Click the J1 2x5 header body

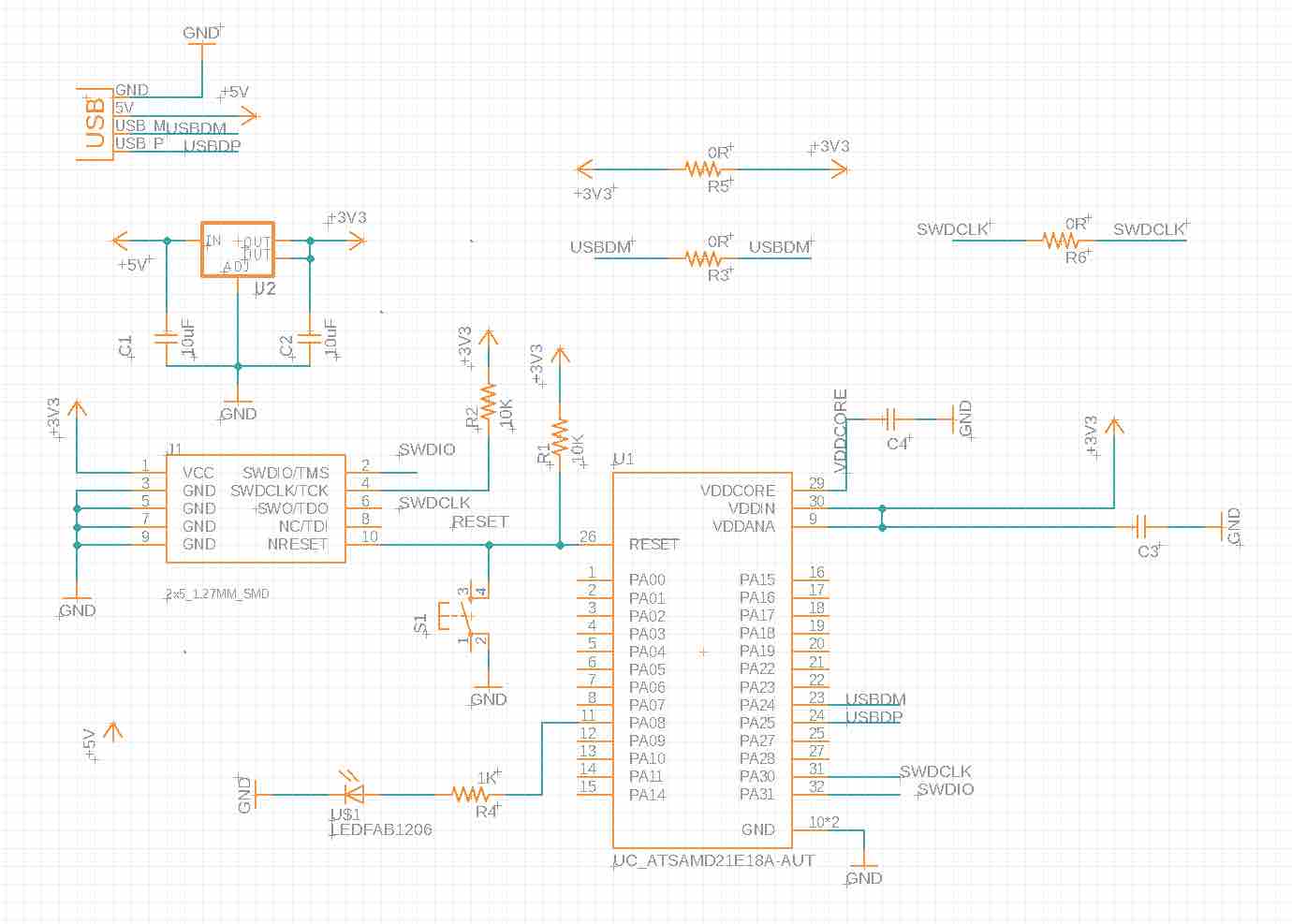click(256, 508)
